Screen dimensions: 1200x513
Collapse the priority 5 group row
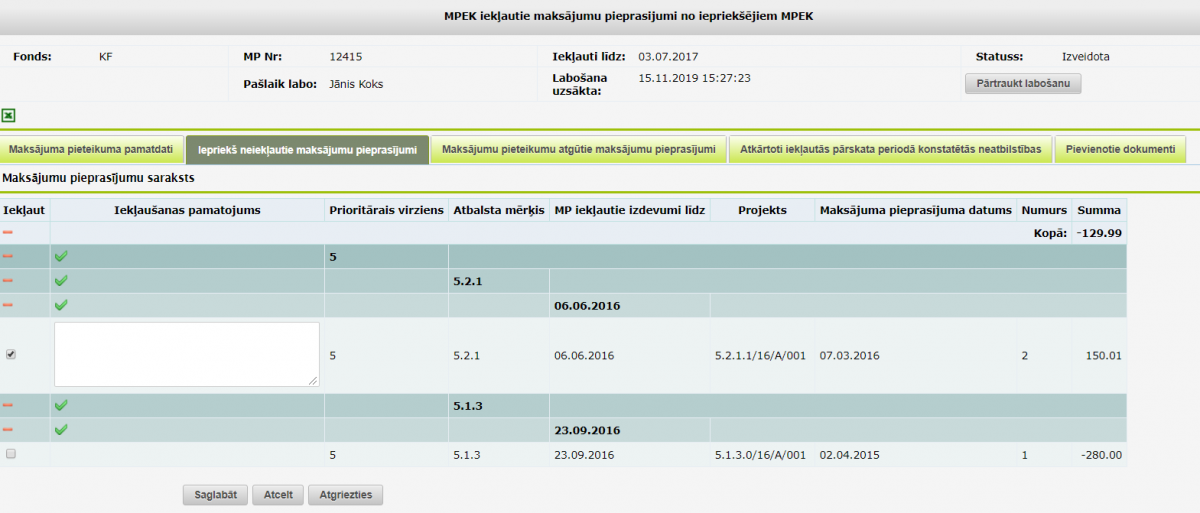point(9,257)
